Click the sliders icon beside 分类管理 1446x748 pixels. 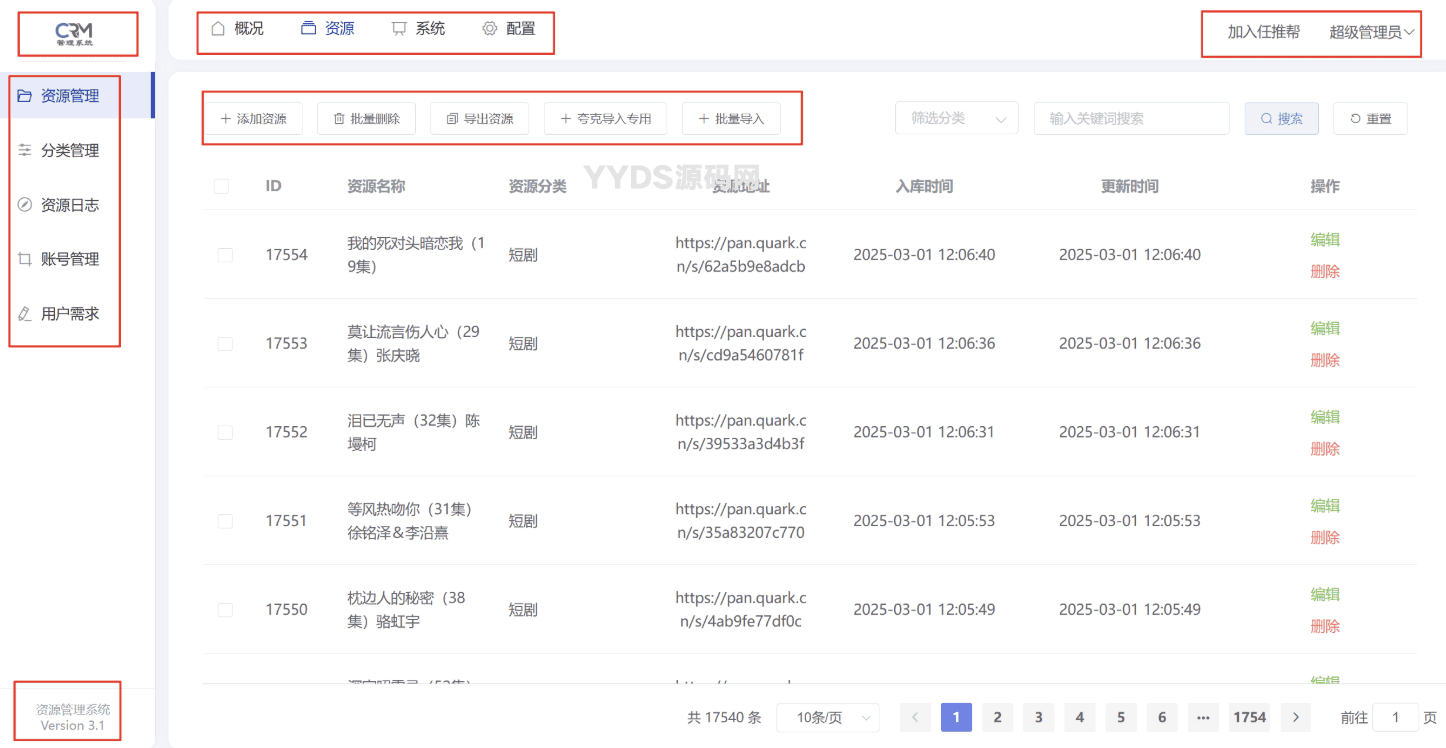(x=25, y=150)
